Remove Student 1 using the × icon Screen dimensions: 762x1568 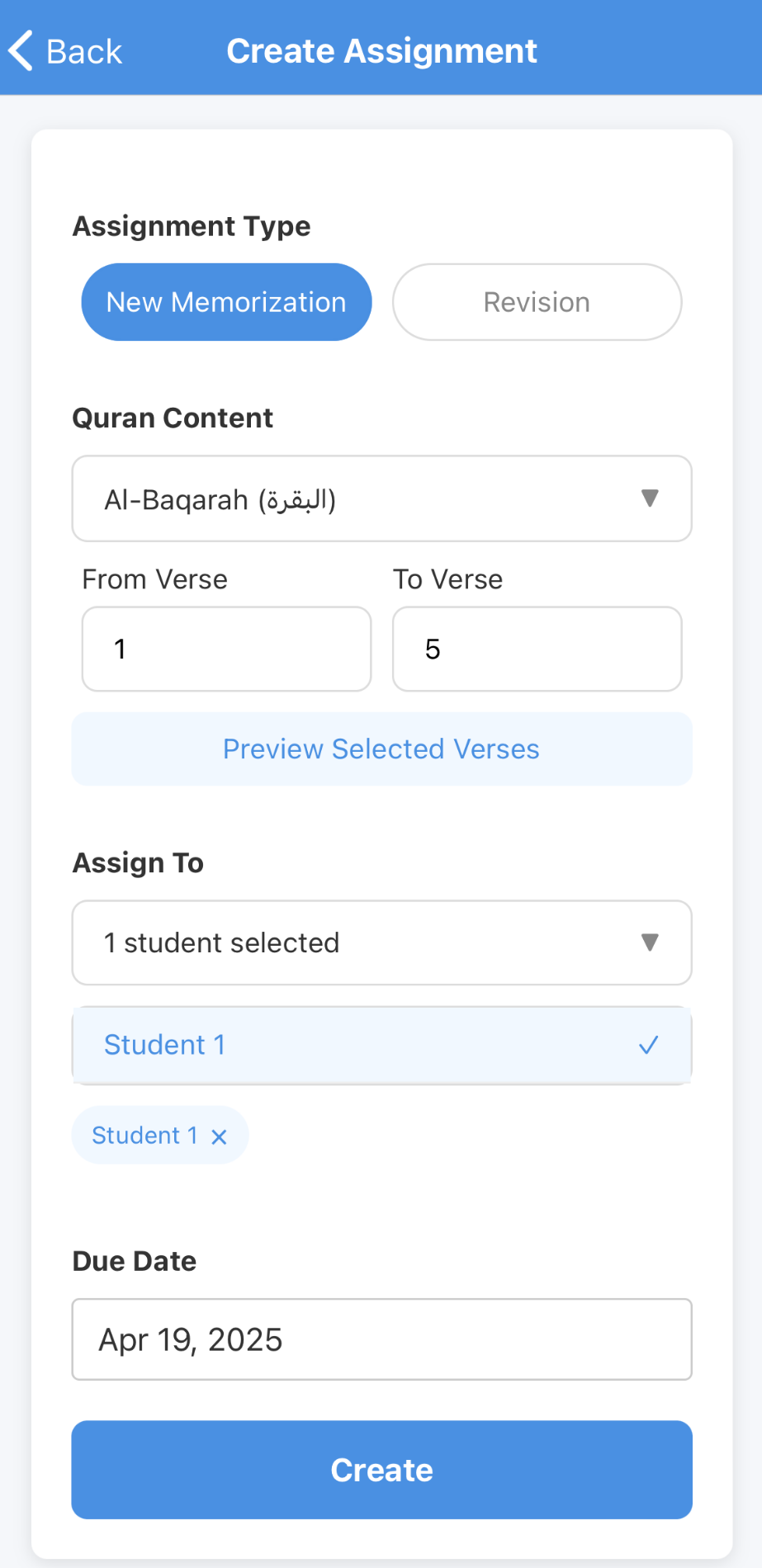(x=218, y=1136)
